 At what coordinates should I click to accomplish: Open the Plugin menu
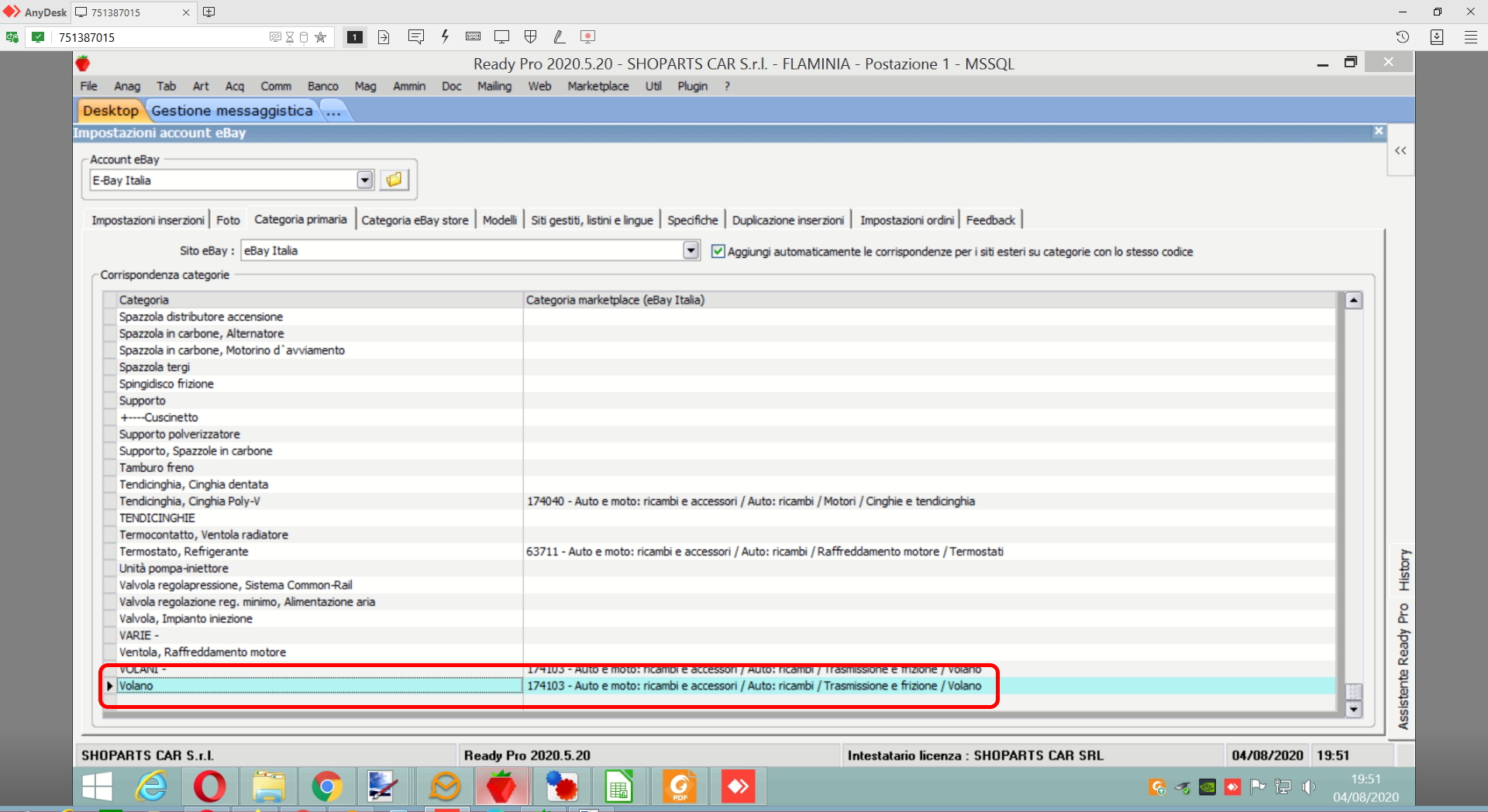coord(693,86)
